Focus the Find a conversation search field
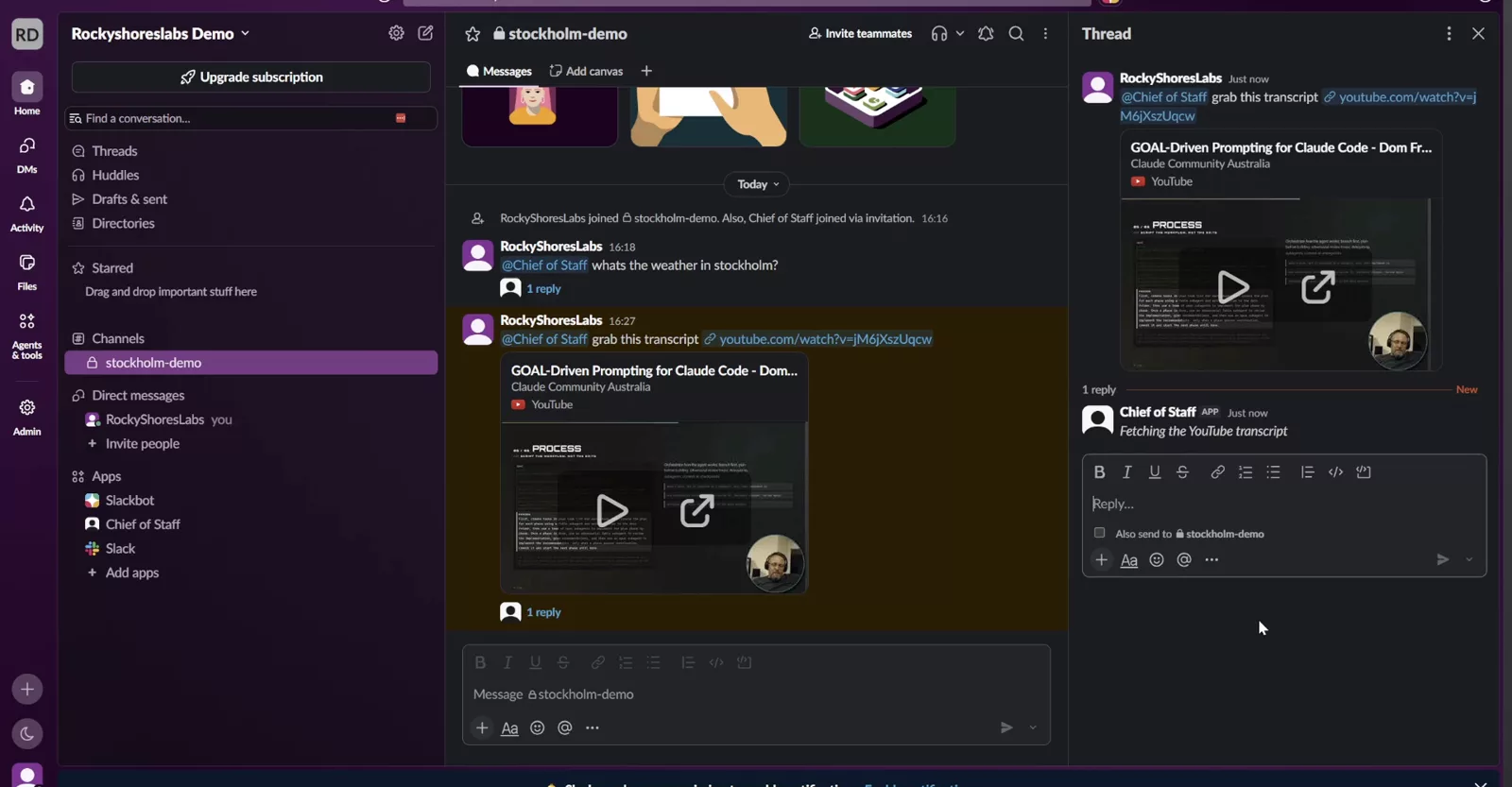Screen dimensions: 1512x787 [250, 118]
